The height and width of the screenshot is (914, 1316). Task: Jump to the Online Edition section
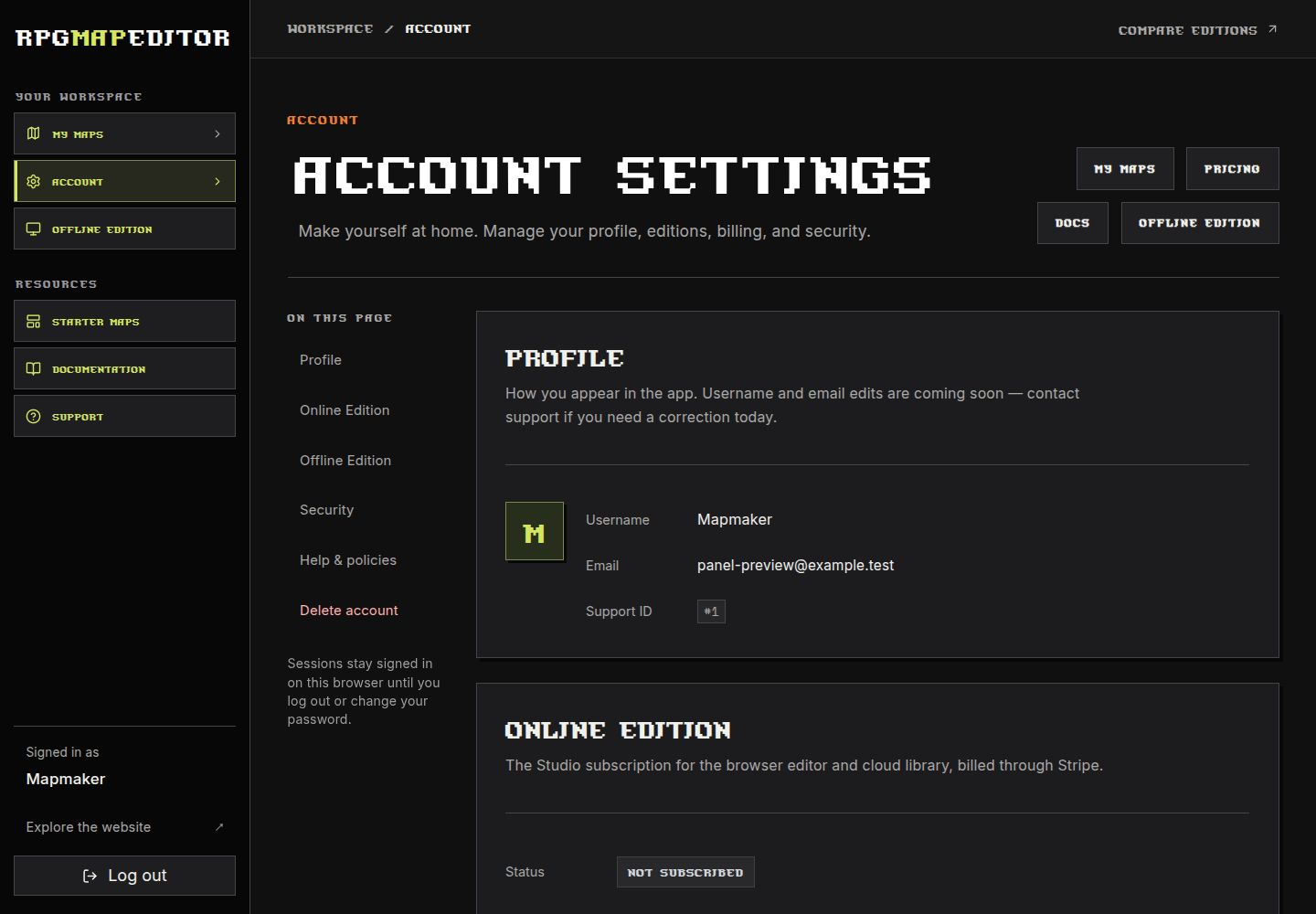pos(345,410)
